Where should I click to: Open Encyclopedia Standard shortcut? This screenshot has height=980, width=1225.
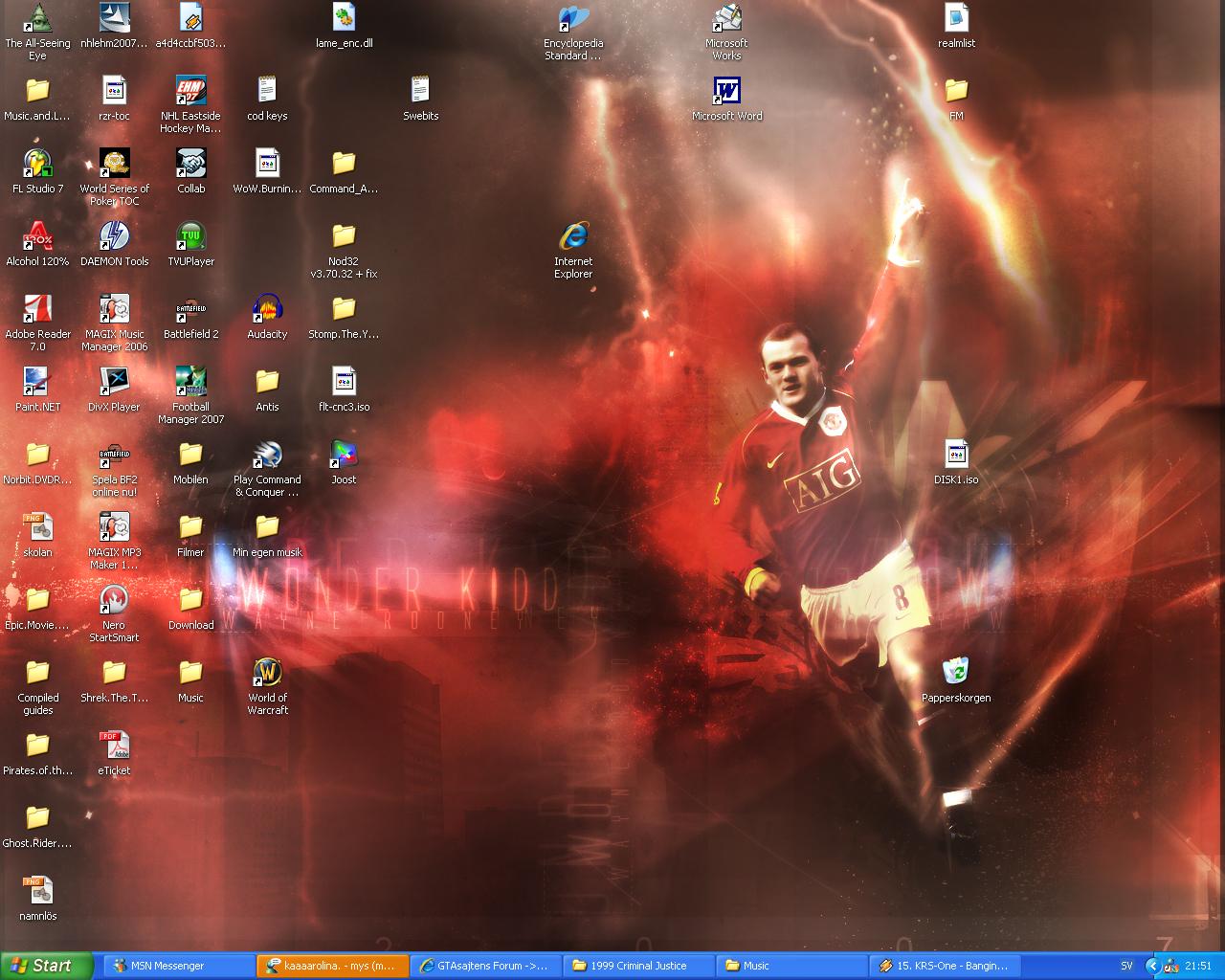pos(573,19)
